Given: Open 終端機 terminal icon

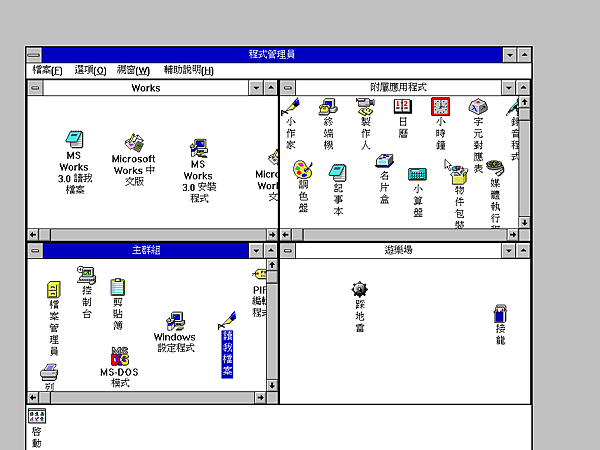Looking at the screenshot, I should tap(328, 107).
